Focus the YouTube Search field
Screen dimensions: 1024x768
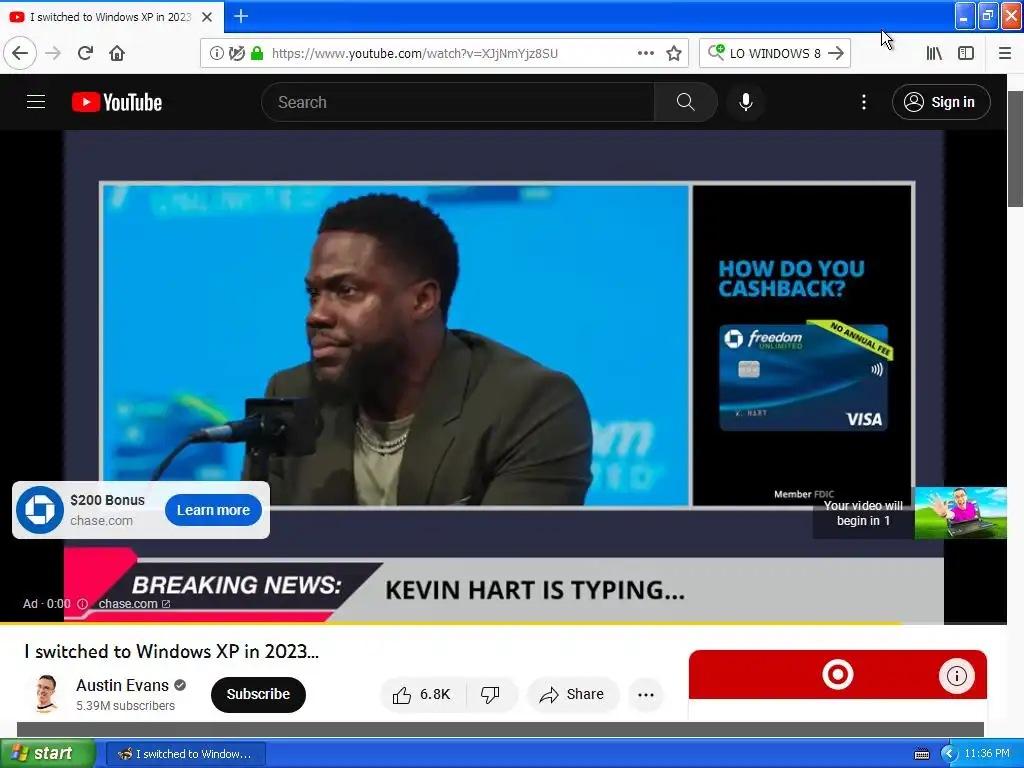pyautogui.click(x=458, y=102)
